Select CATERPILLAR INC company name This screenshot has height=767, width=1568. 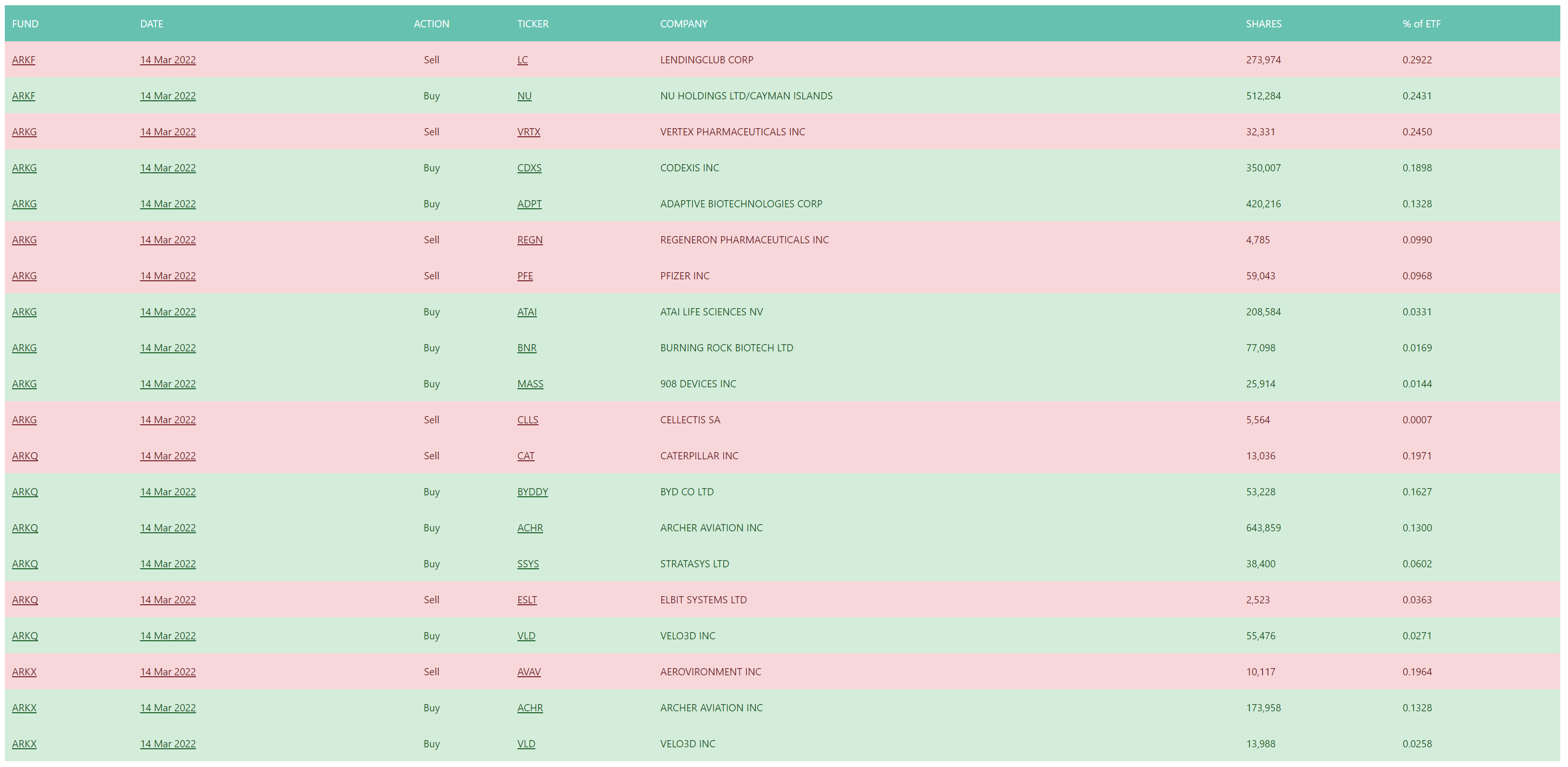[x=699, y=455]
